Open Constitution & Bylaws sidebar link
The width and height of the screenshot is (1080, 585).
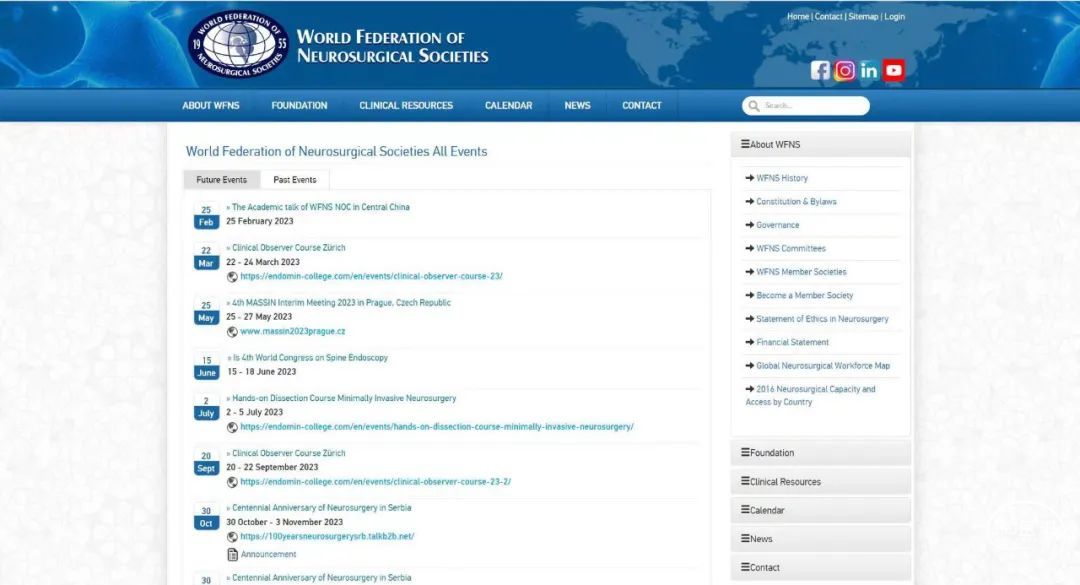(796, 201)
